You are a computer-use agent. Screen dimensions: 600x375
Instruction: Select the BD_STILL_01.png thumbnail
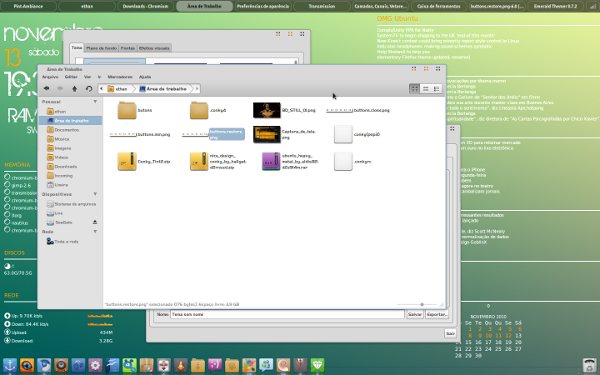[x=267, y=110]
